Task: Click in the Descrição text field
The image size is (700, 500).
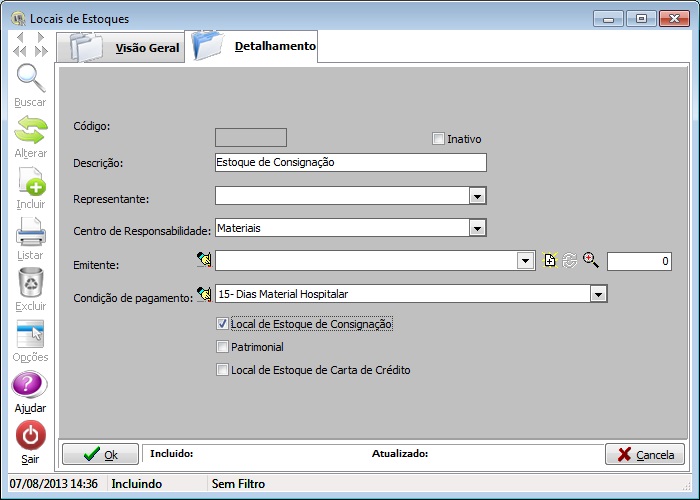Action: 350,162
